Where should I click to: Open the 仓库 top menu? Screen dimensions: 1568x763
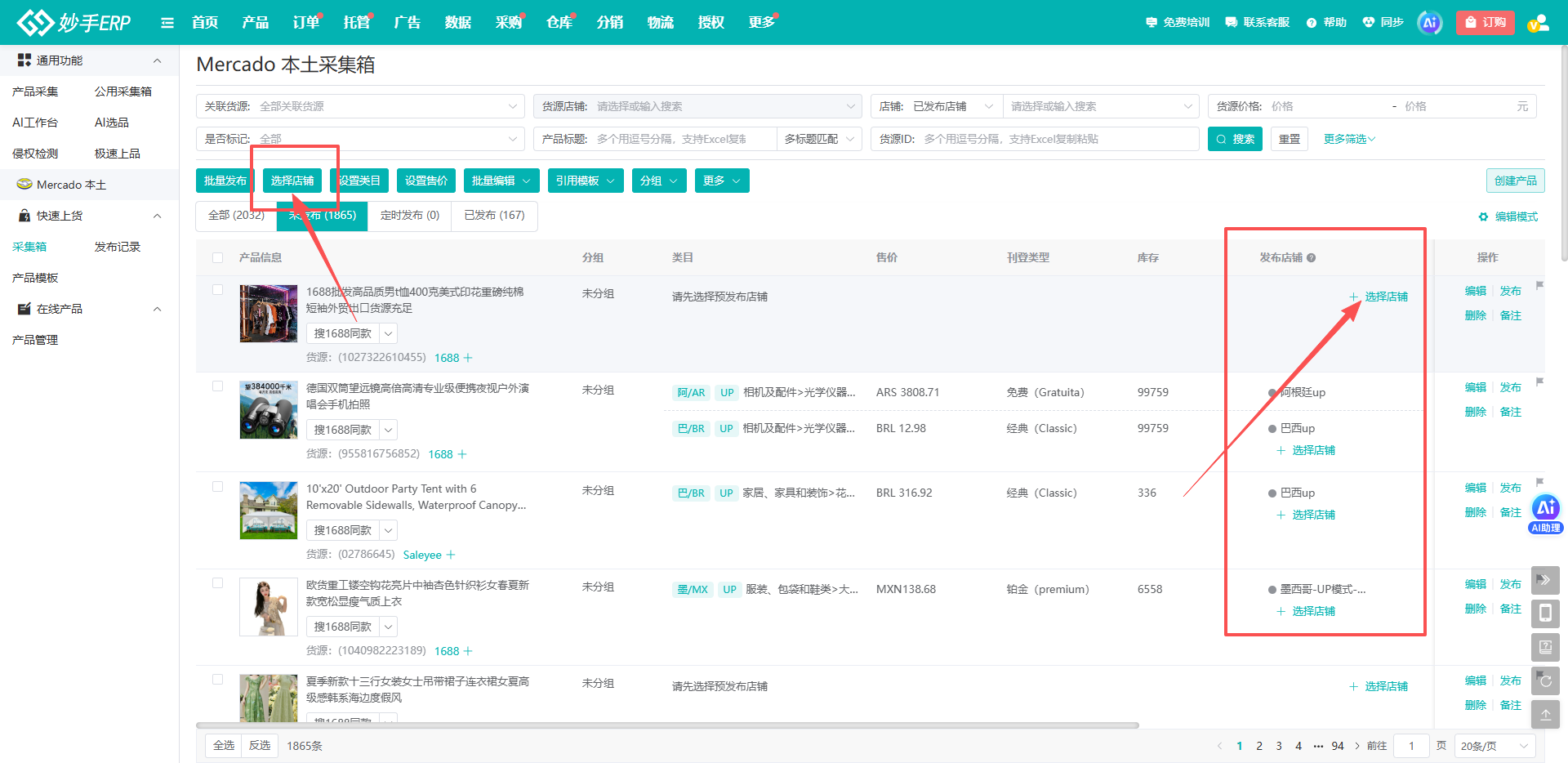point(559,22)
